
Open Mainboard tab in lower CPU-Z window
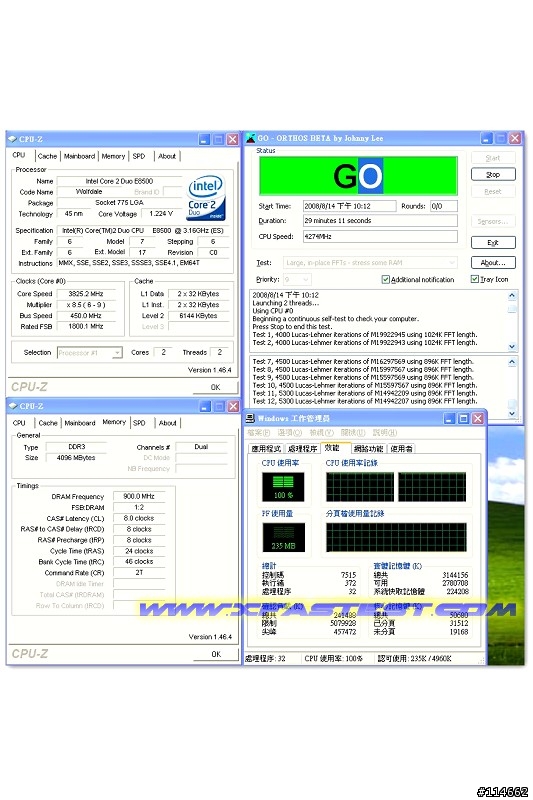click(x=80, y=423)
